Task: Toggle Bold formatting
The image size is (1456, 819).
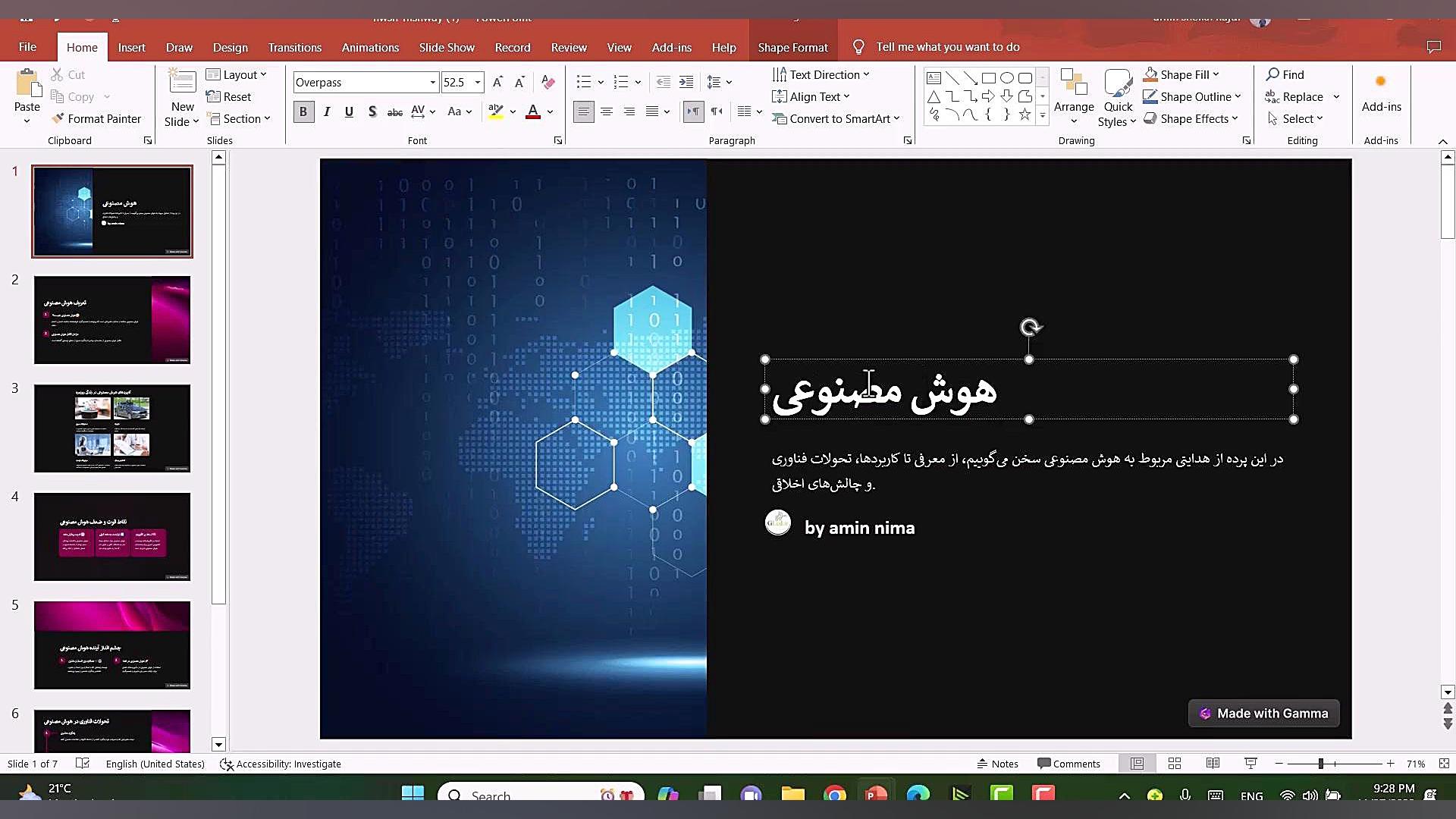Action: (303, 111)
